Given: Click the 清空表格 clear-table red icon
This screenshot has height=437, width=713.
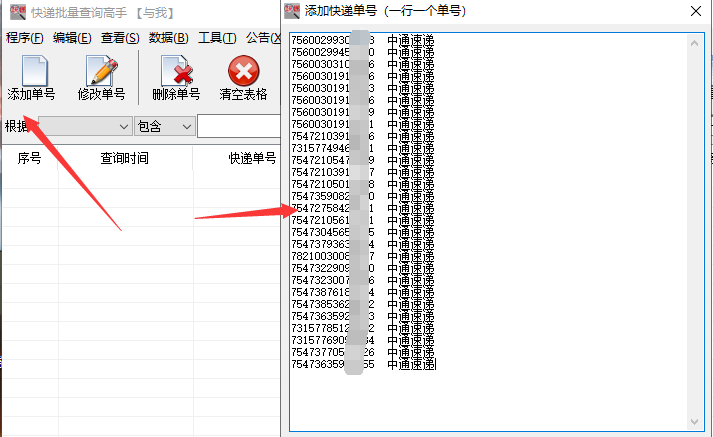Looking at the screenshot, I should pyautogui.click(x=243, y=70).
